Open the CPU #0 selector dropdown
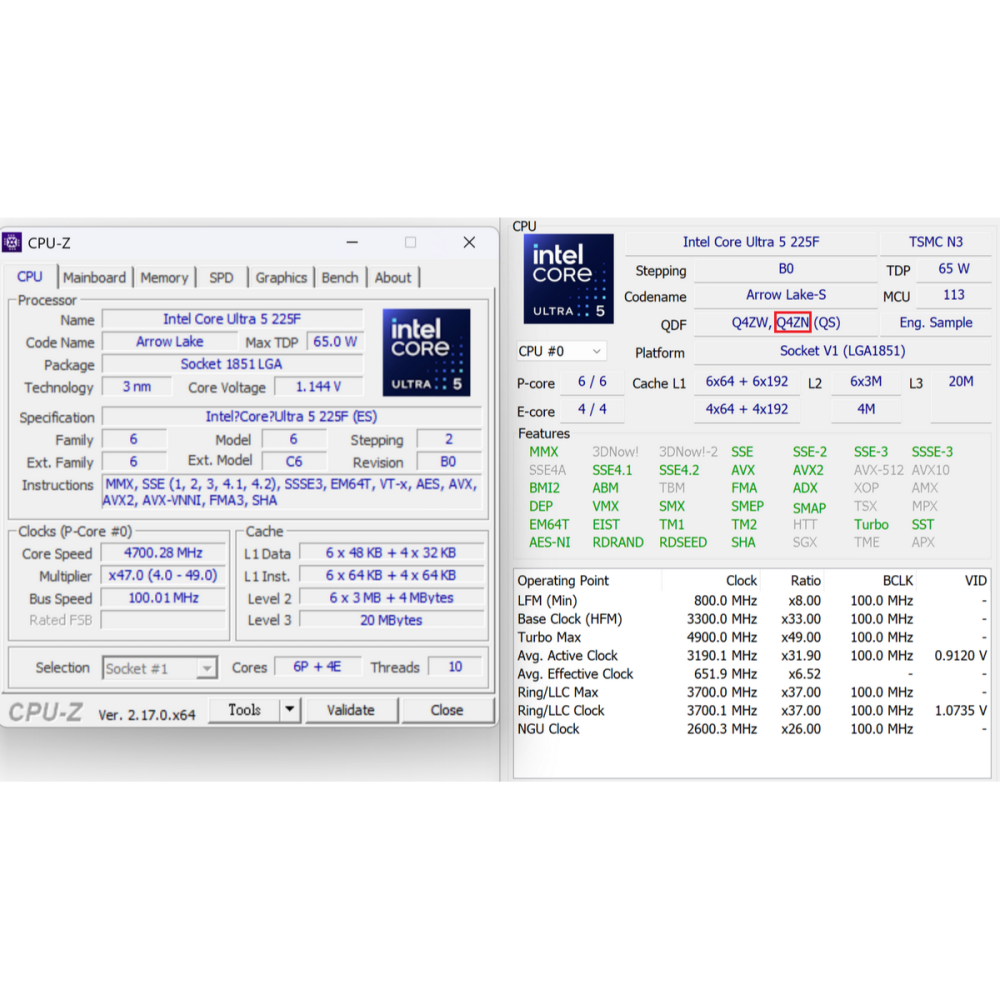This screenshot has width=1000, height=1000. [597, 352]
